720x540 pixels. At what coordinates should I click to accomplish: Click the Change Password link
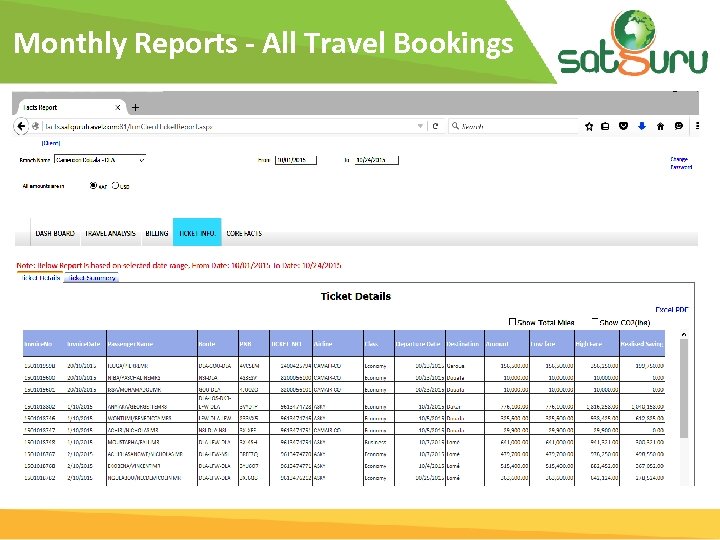(681, 163)
